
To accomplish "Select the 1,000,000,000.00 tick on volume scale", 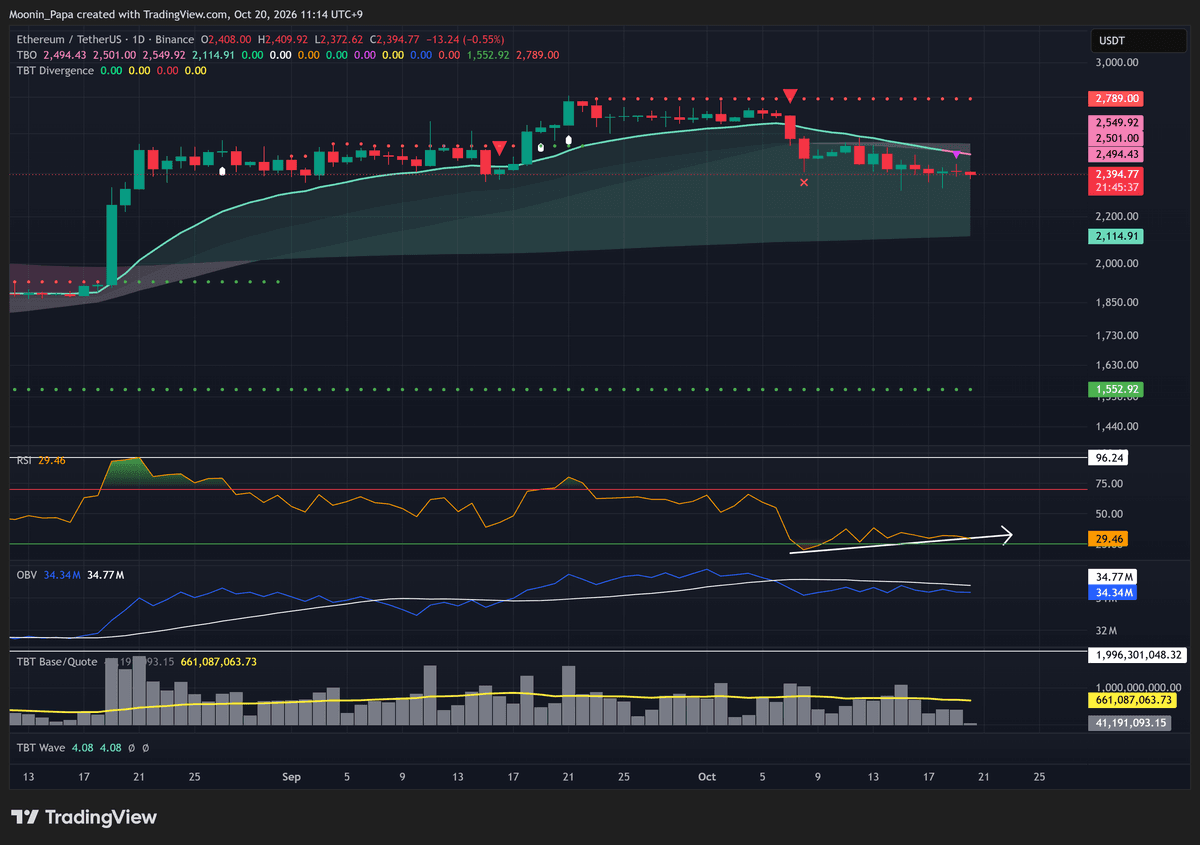I will (x=1137, y=687).
